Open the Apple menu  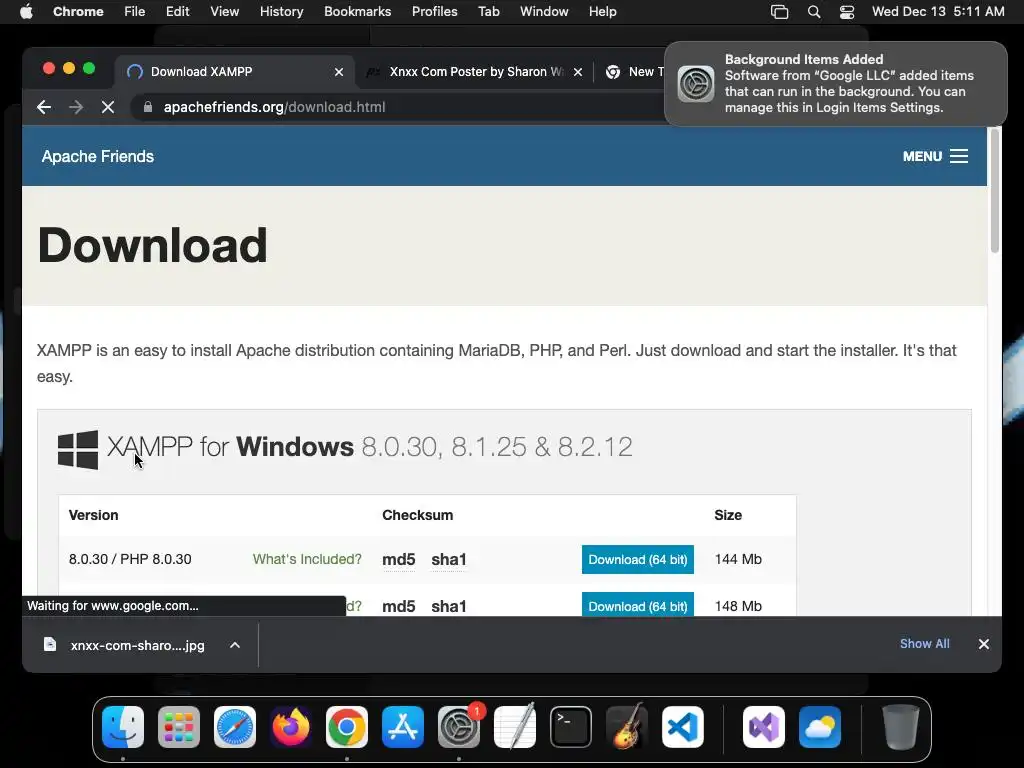pyautogui.click(x=26, y=12)
